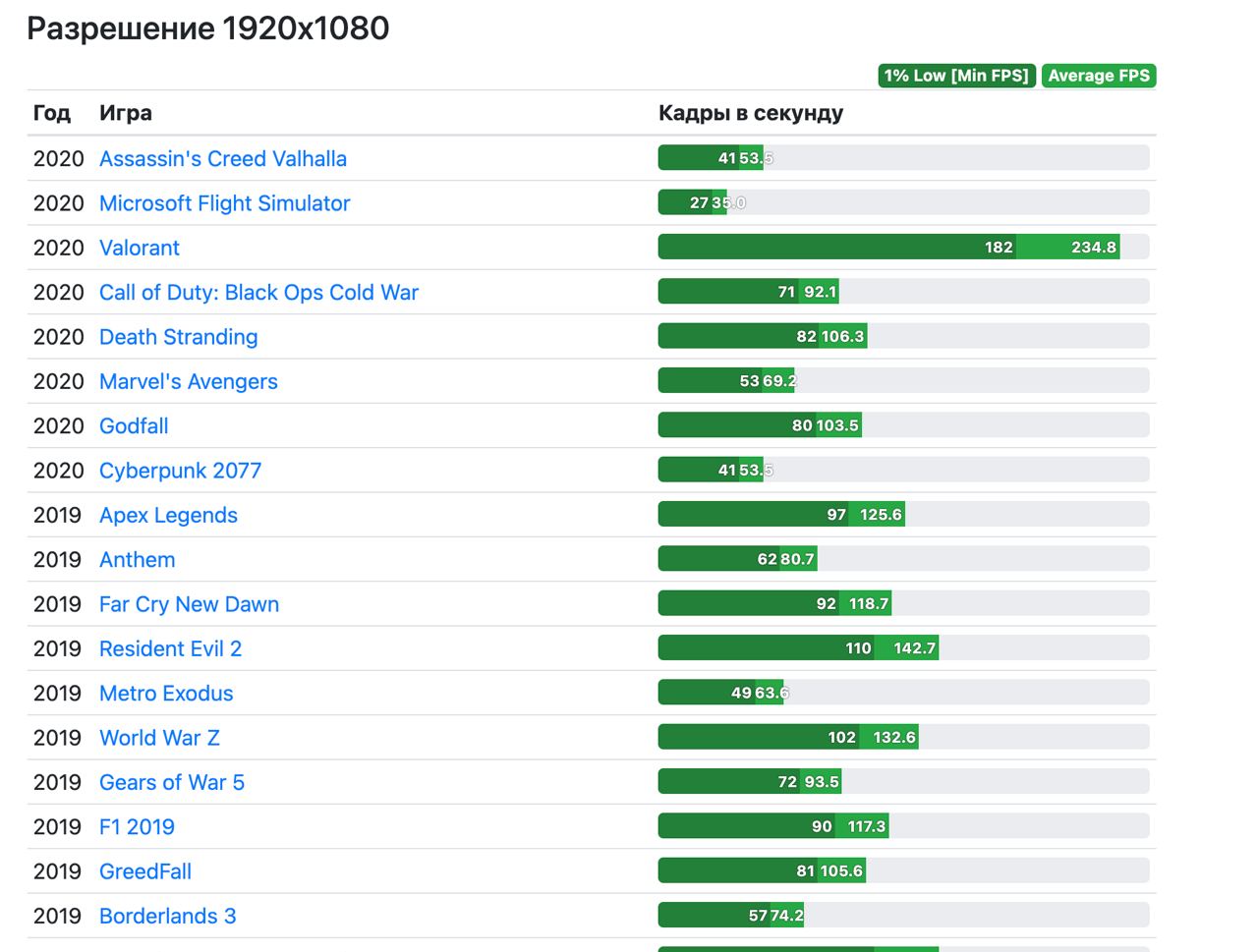This screenshot has width=1258, height=952.
Task: Click the Год column header
Action: tap(52, 113)
